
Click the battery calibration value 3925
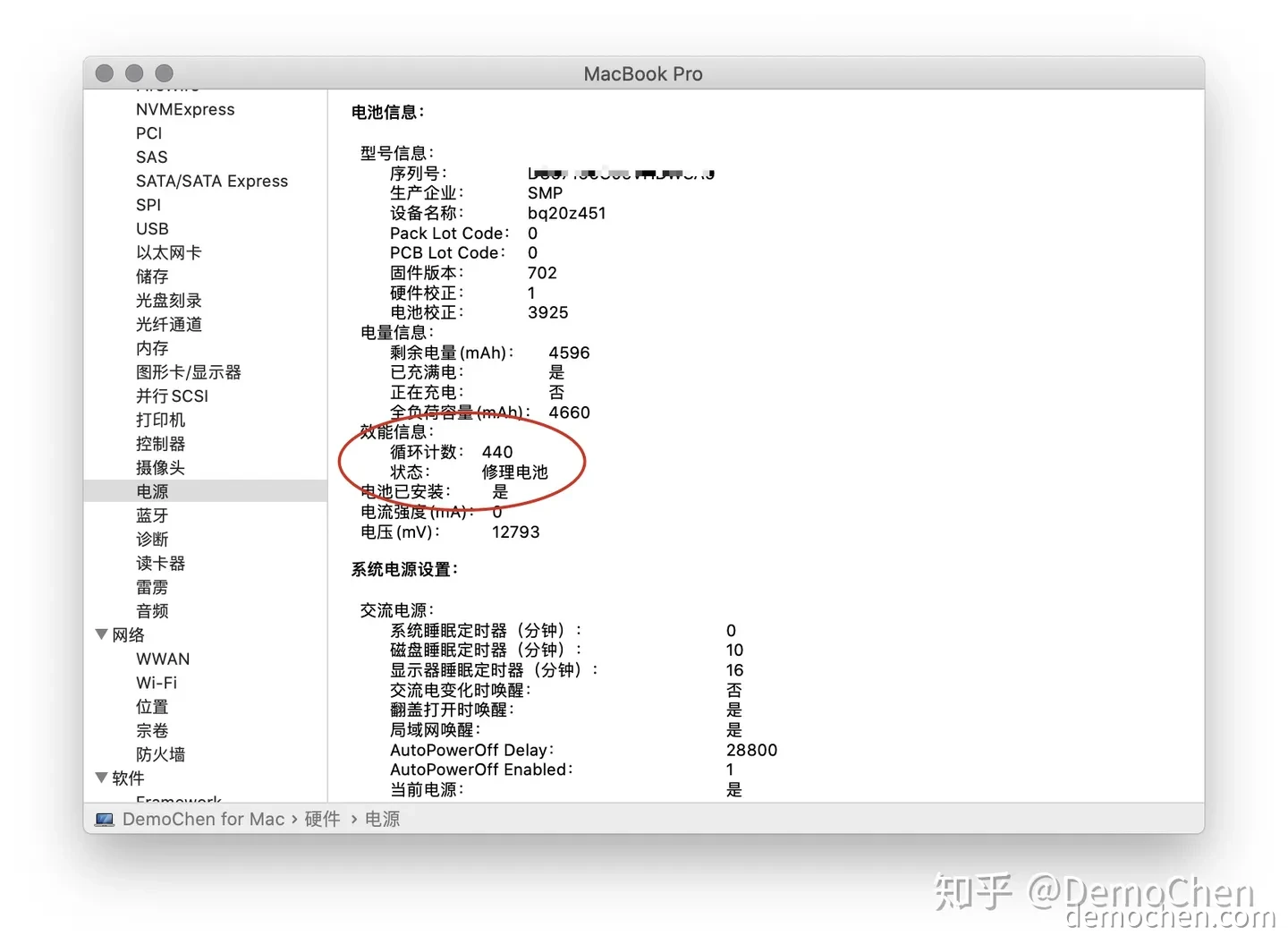coord(548,312)
